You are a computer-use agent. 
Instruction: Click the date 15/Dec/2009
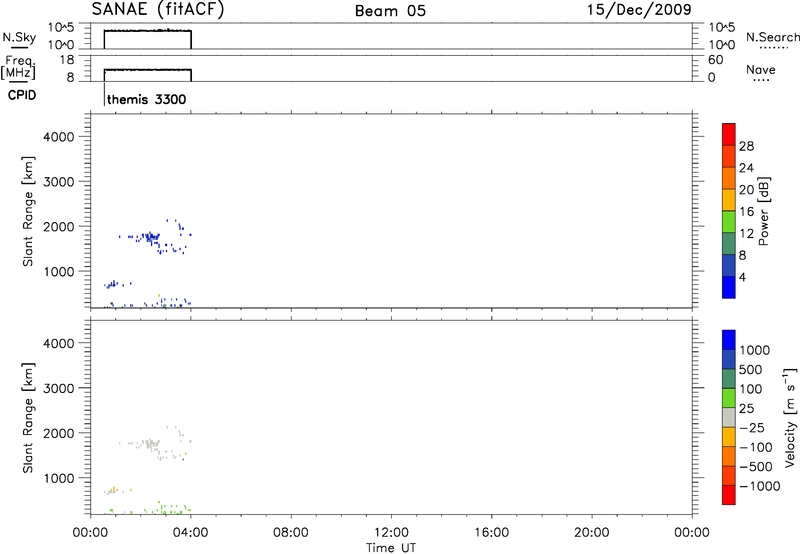(639, 10)
